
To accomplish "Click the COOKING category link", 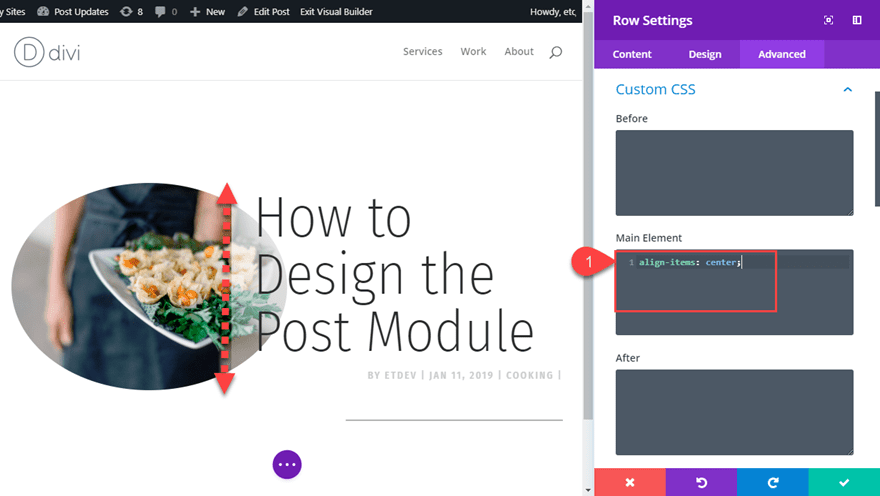I will [x=529, y=375].
